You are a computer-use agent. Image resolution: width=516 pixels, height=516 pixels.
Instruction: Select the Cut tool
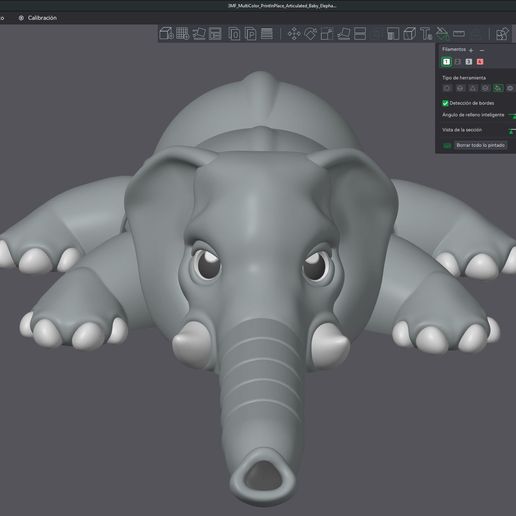tap(360, 34)
